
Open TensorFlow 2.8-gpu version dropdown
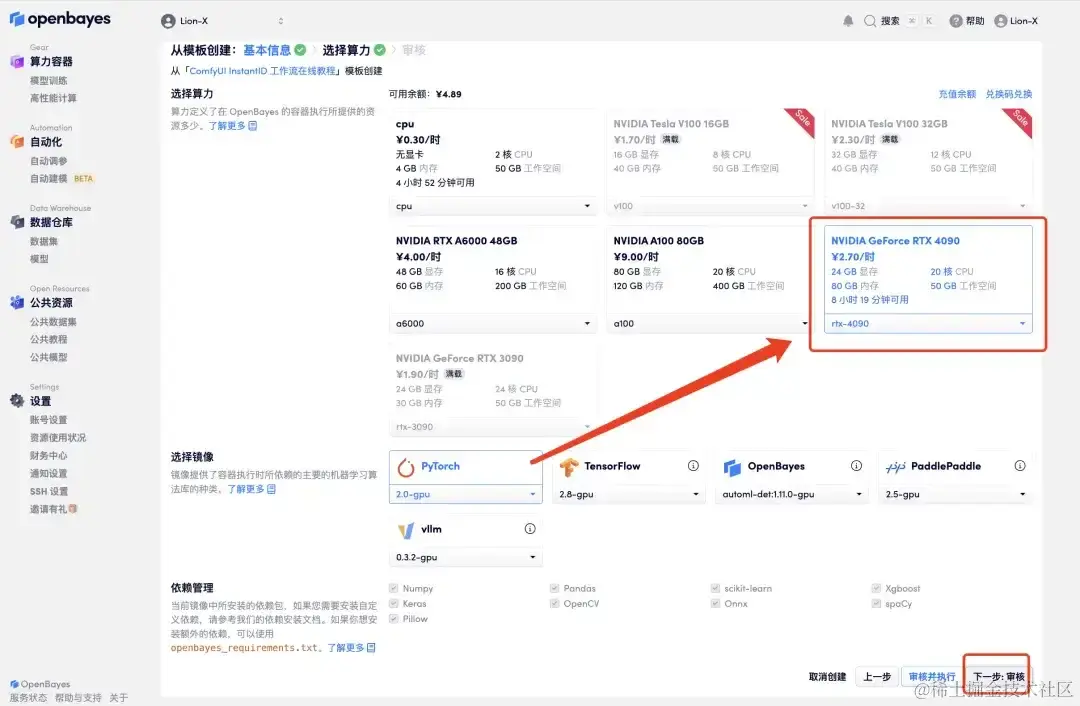coord(629,494)
